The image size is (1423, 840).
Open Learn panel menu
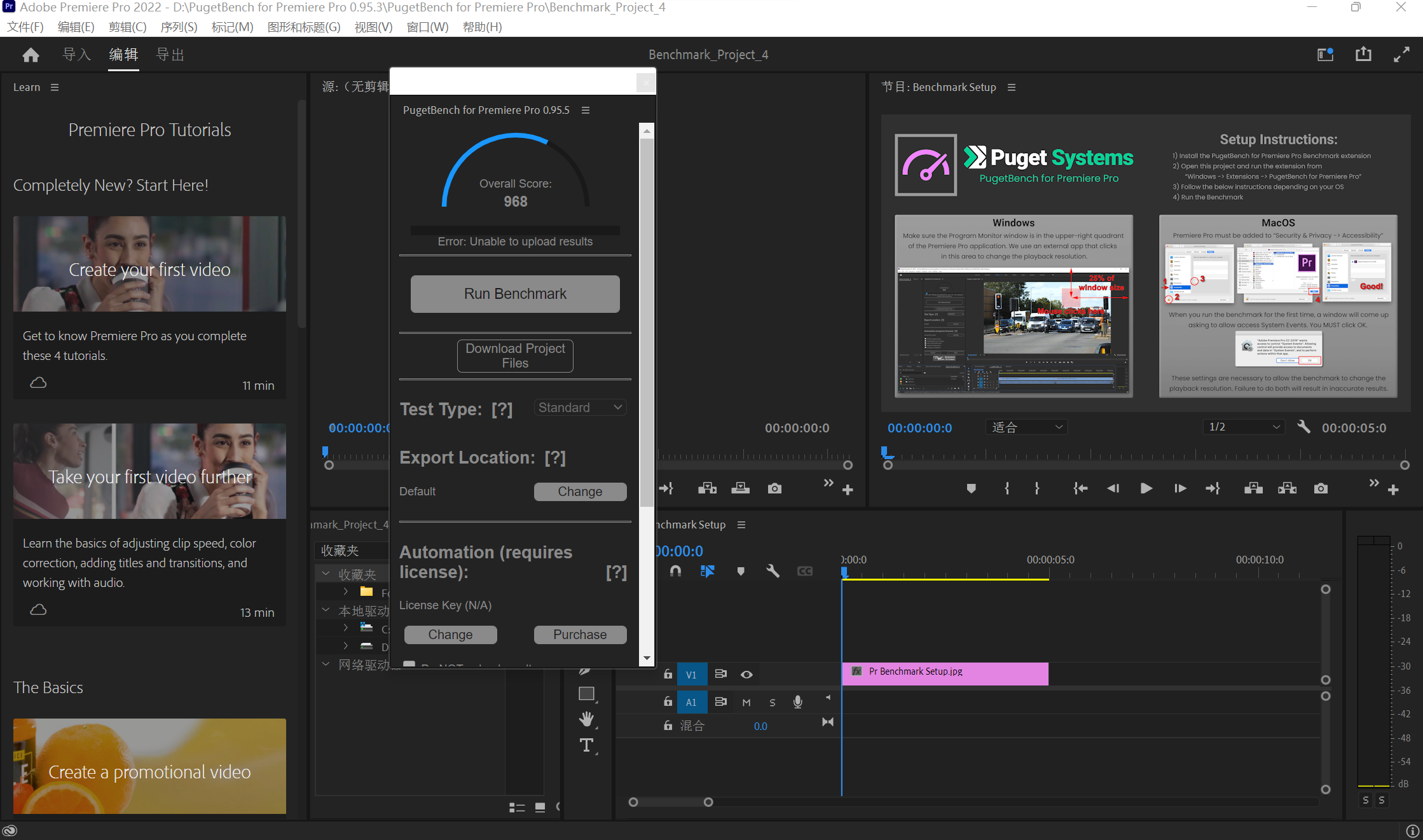pos(55,87)
